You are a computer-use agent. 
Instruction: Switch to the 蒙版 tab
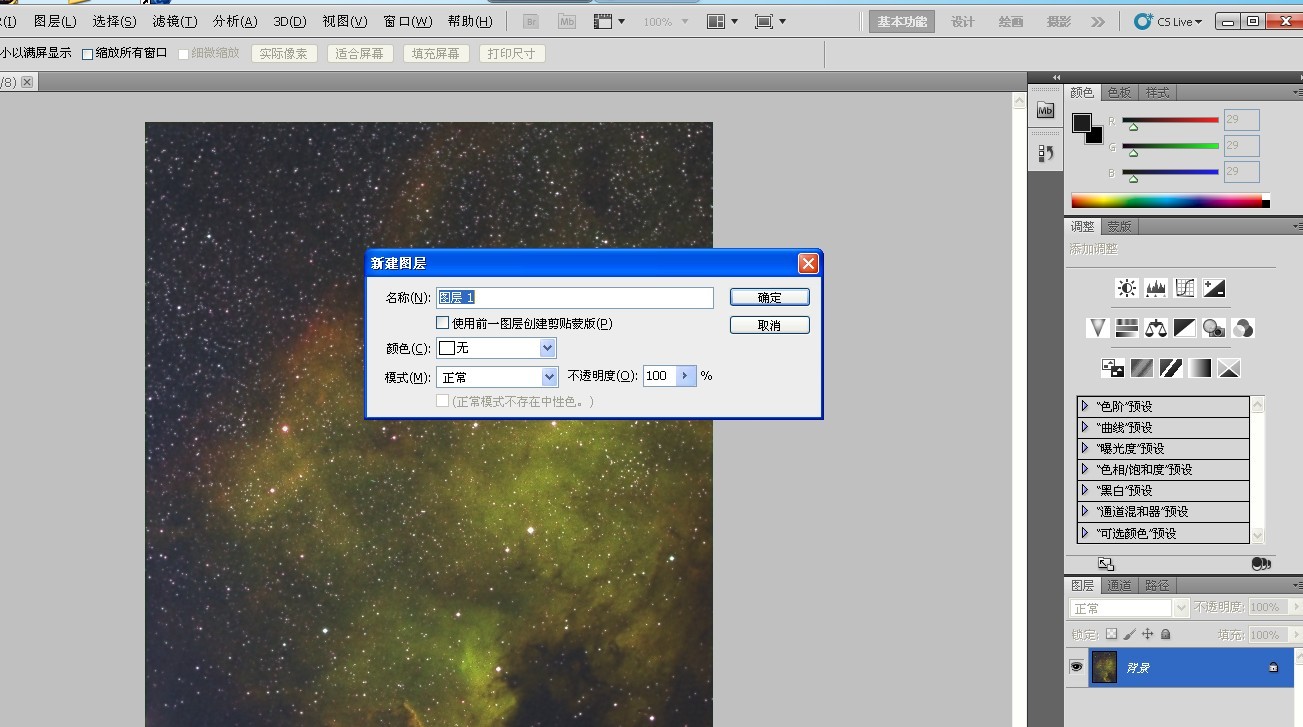1119,226
